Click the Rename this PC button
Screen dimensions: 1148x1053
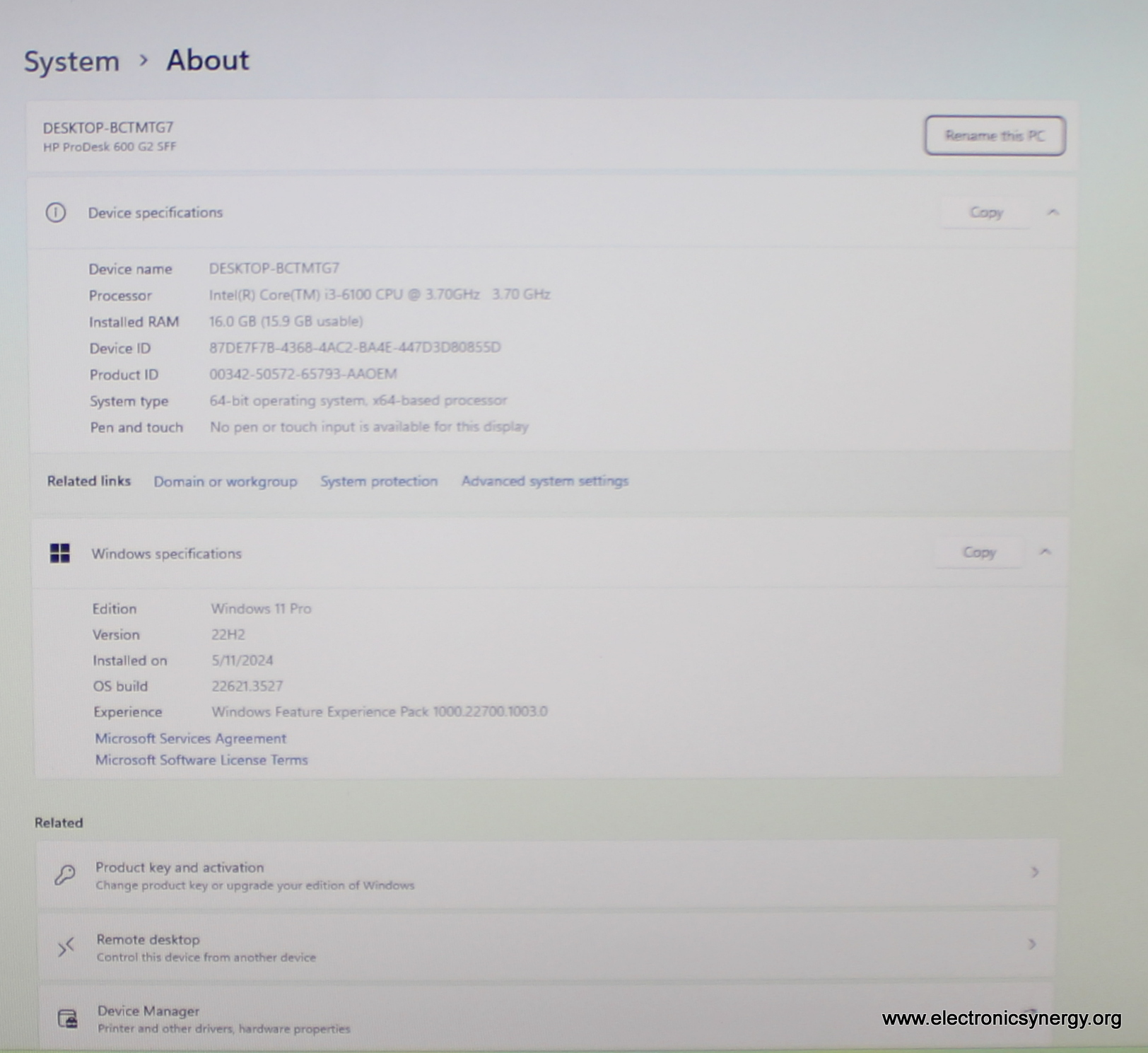[x=995, y=136]
